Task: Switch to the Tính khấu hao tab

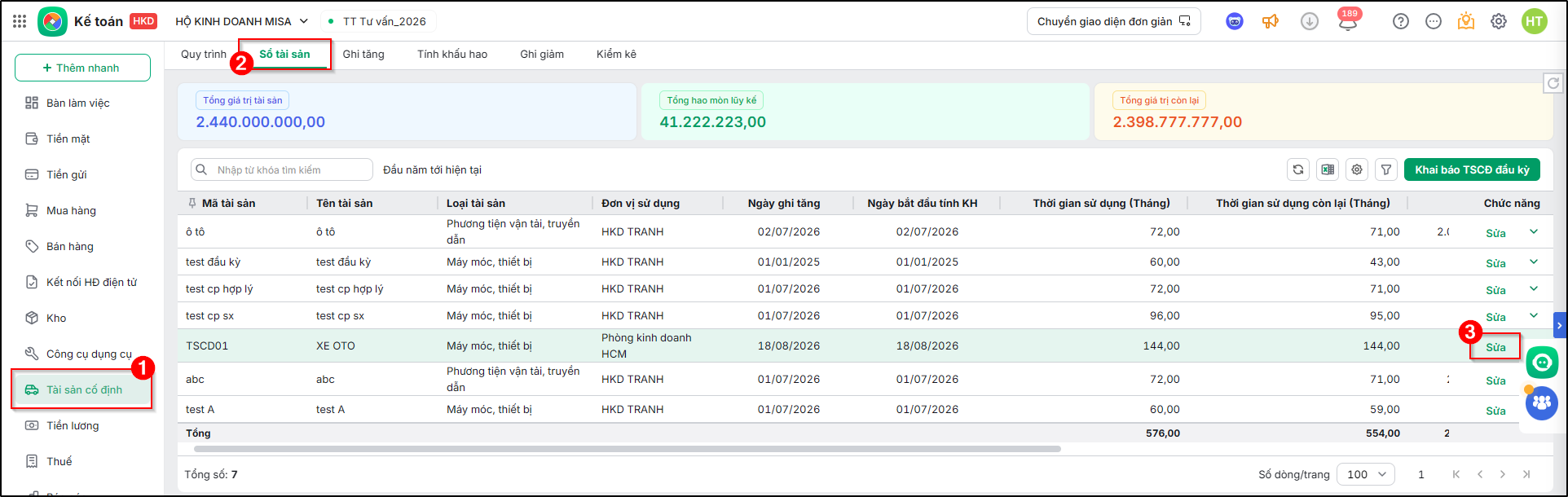Action: click(452, 54)
